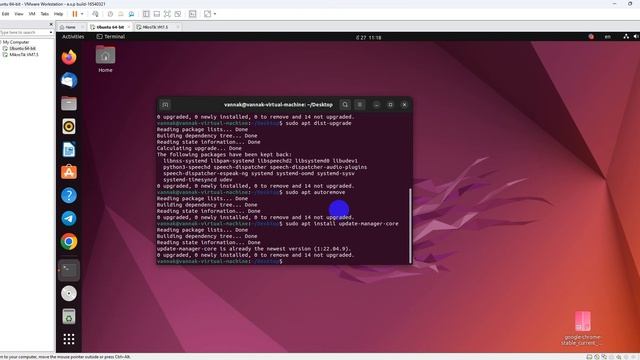Click 'sudo apt install update-manager-core' text
Viewport: 640px width, 360px height.
coord(342,224)
